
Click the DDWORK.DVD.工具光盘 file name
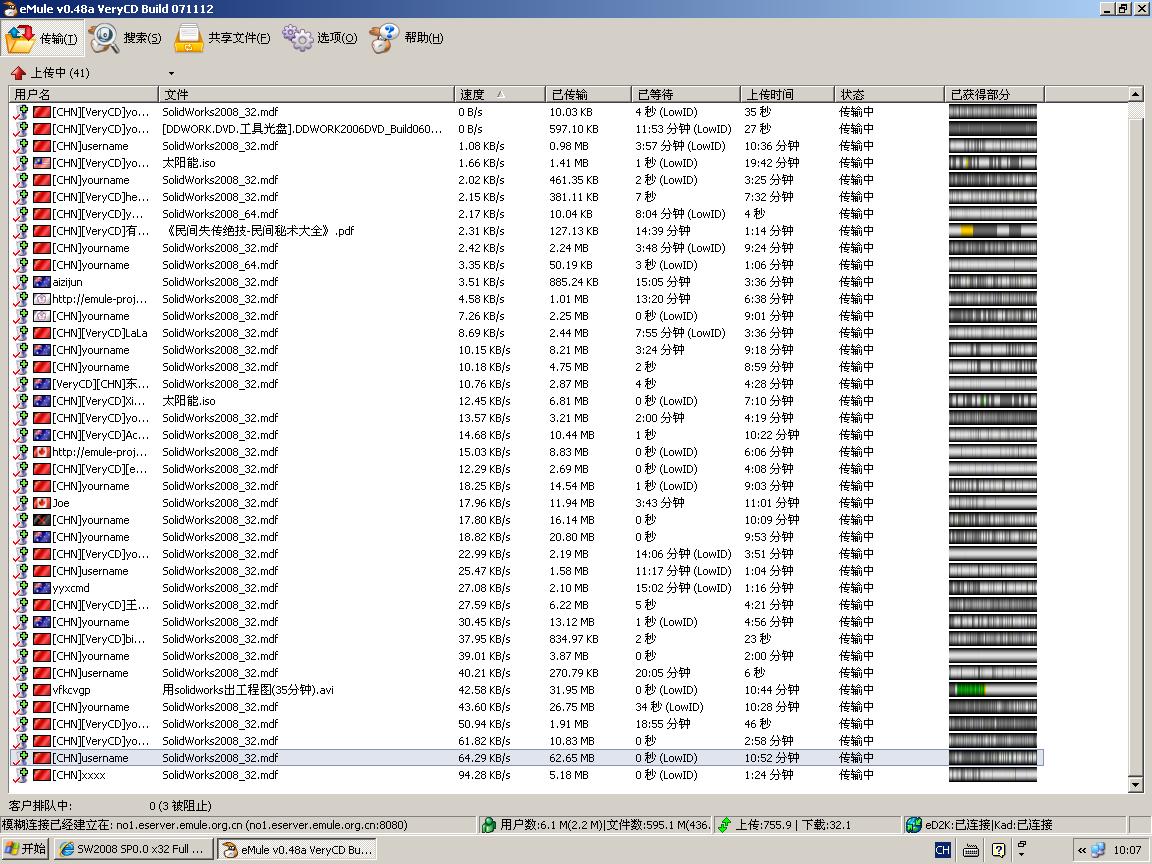point(302,129)
